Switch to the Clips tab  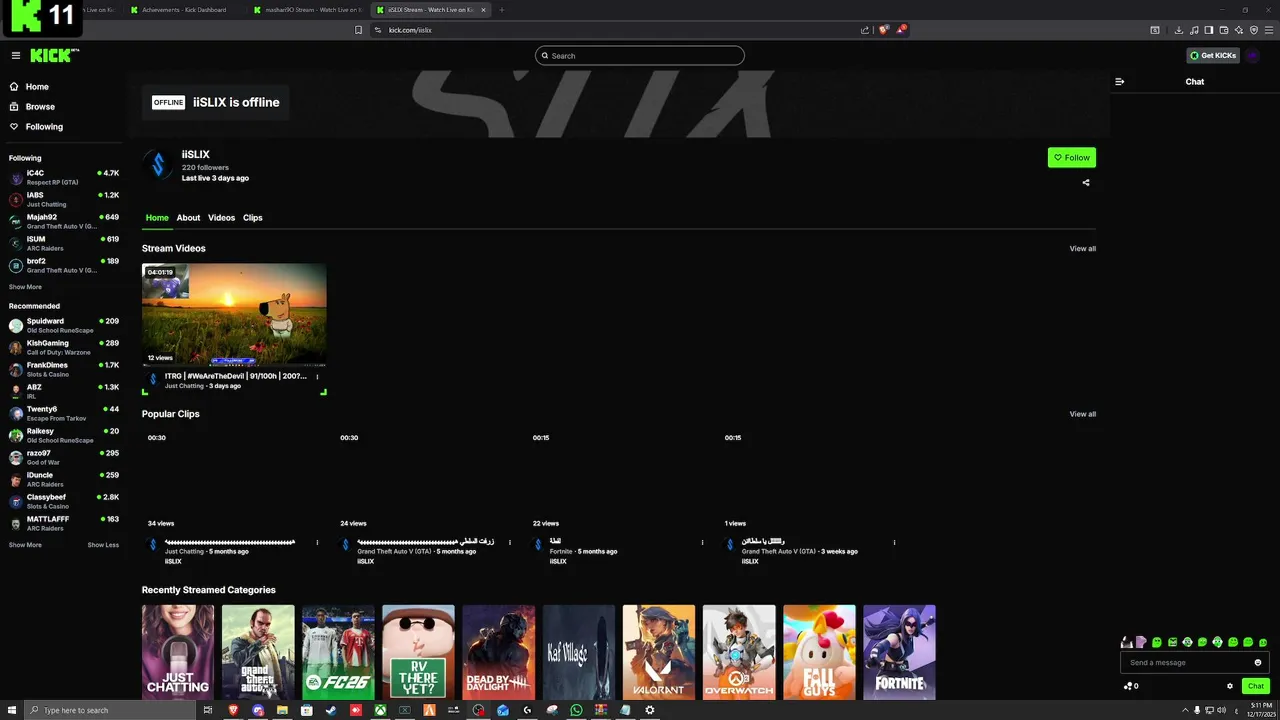(252, 218)
